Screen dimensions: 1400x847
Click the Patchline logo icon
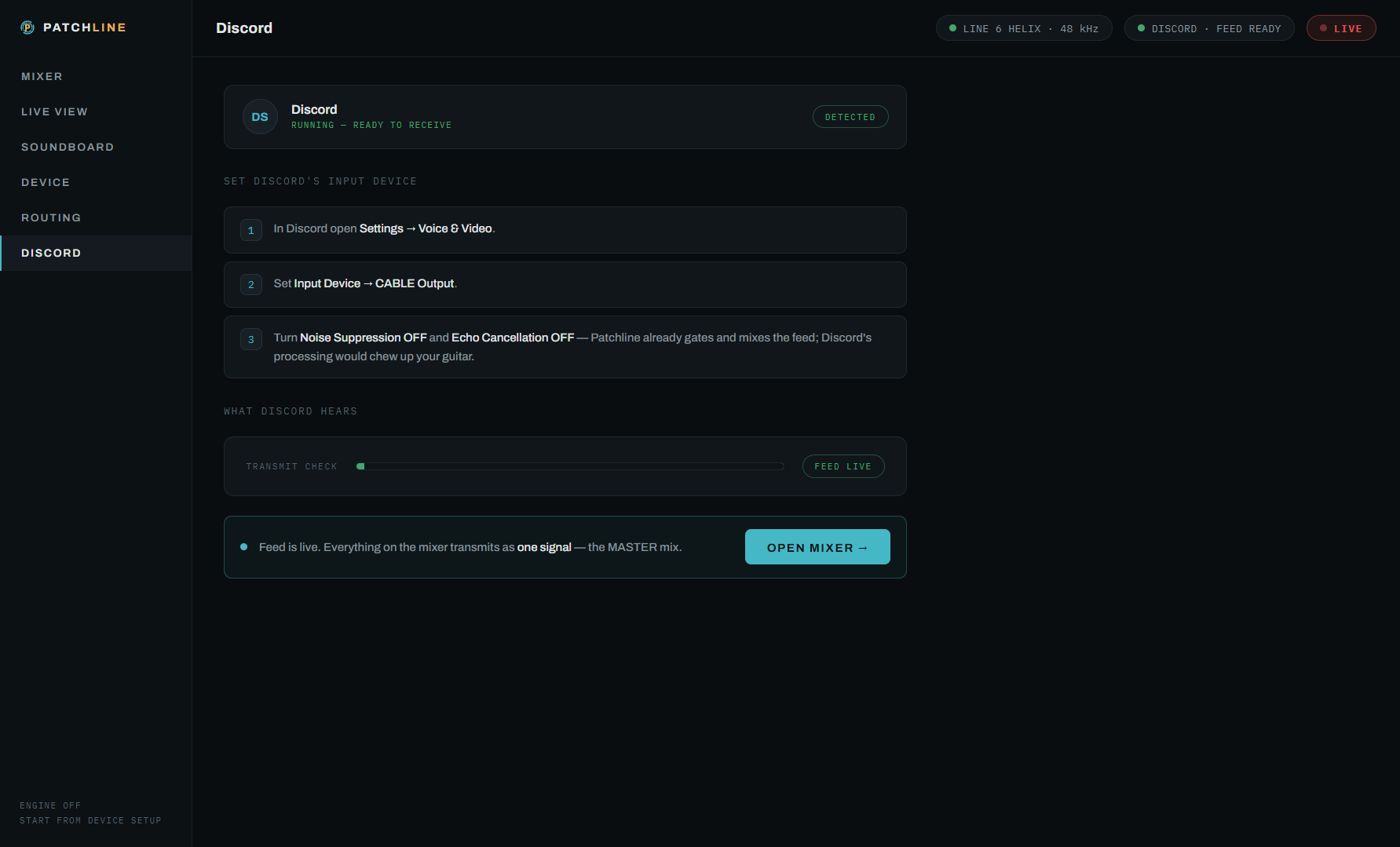tap(27, 27)
